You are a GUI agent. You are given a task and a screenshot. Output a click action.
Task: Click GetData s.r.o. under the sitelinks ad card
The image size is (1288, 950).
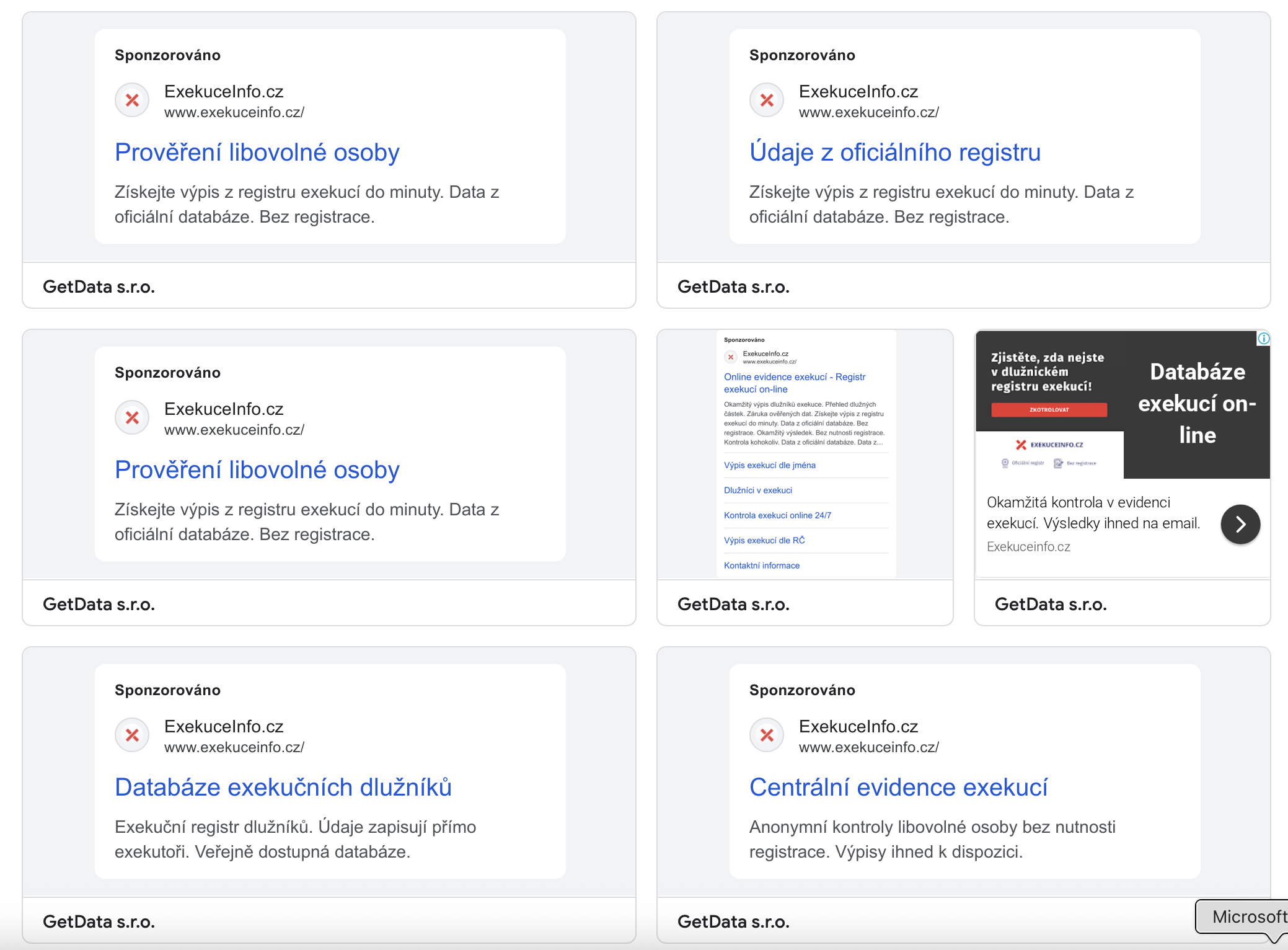coord(733,605)
